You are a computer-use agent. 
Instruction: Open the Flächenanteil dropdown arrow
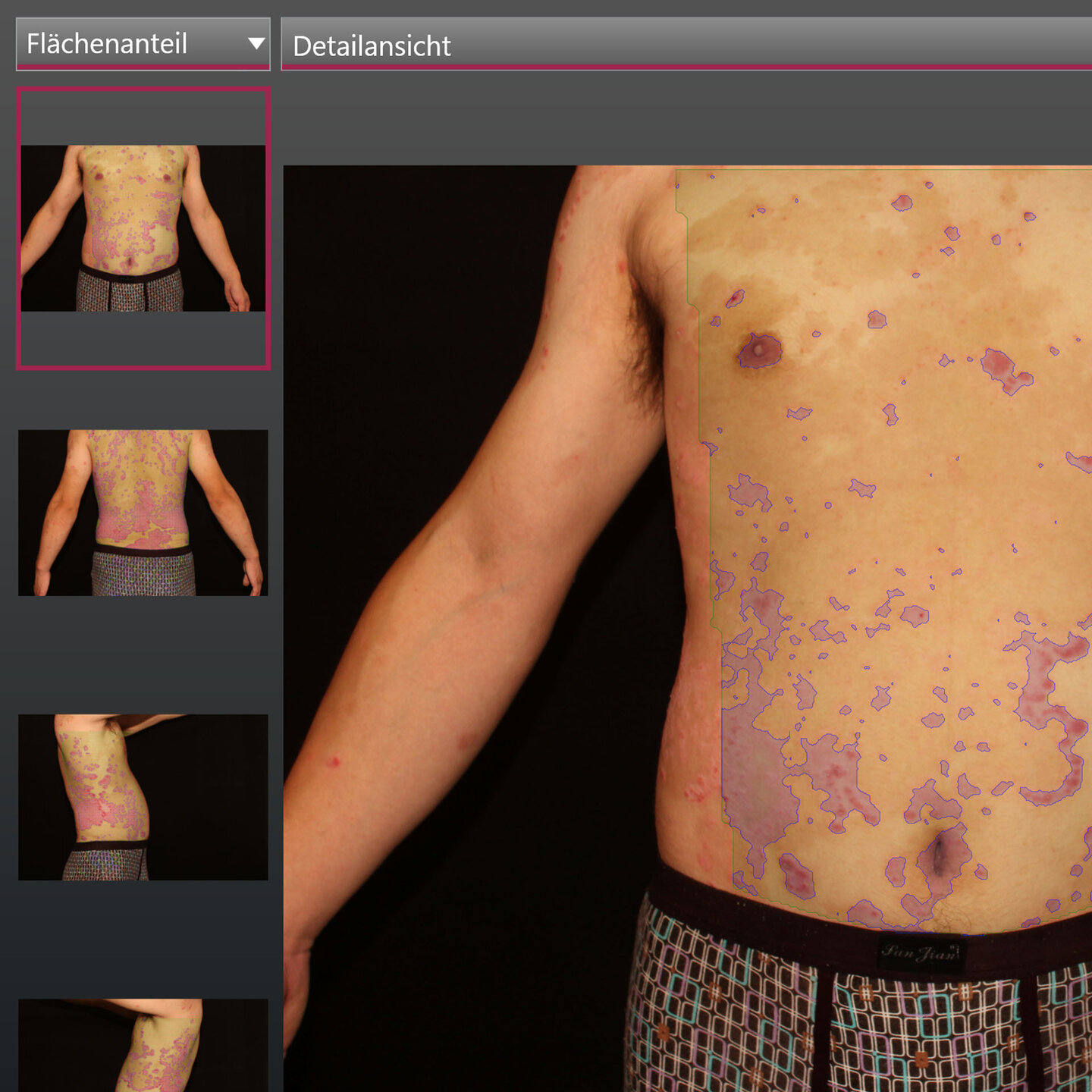click(x=256, y=44)
